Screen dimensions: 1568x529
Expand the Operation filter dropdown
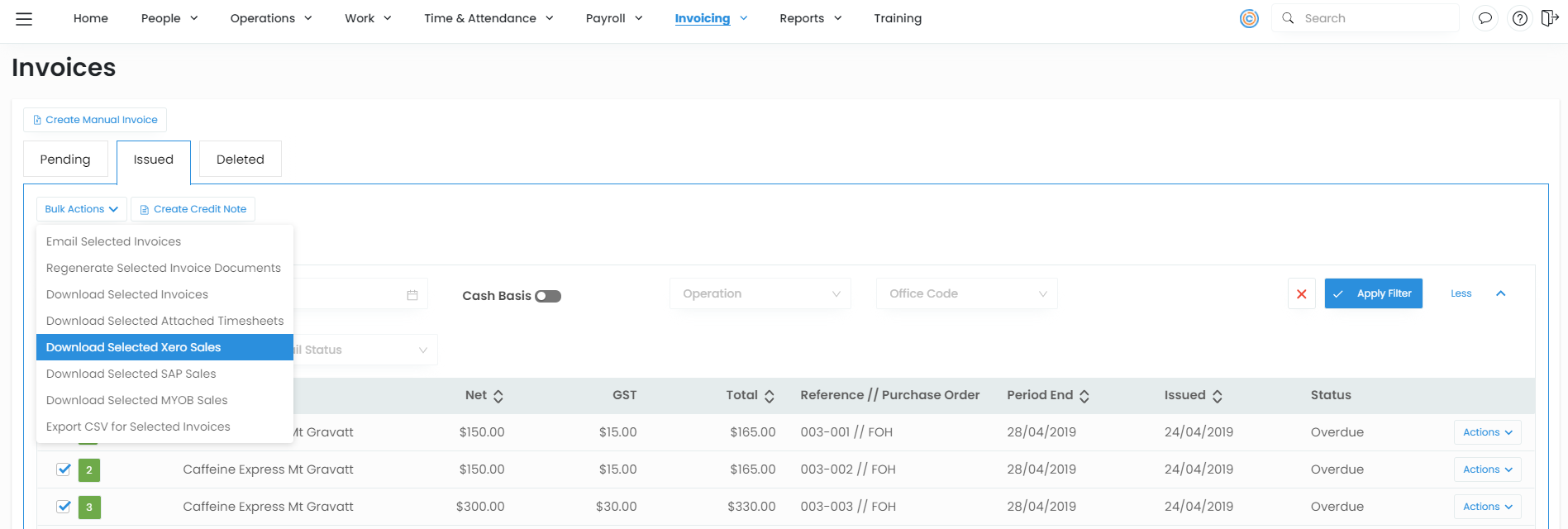point(760,294)
